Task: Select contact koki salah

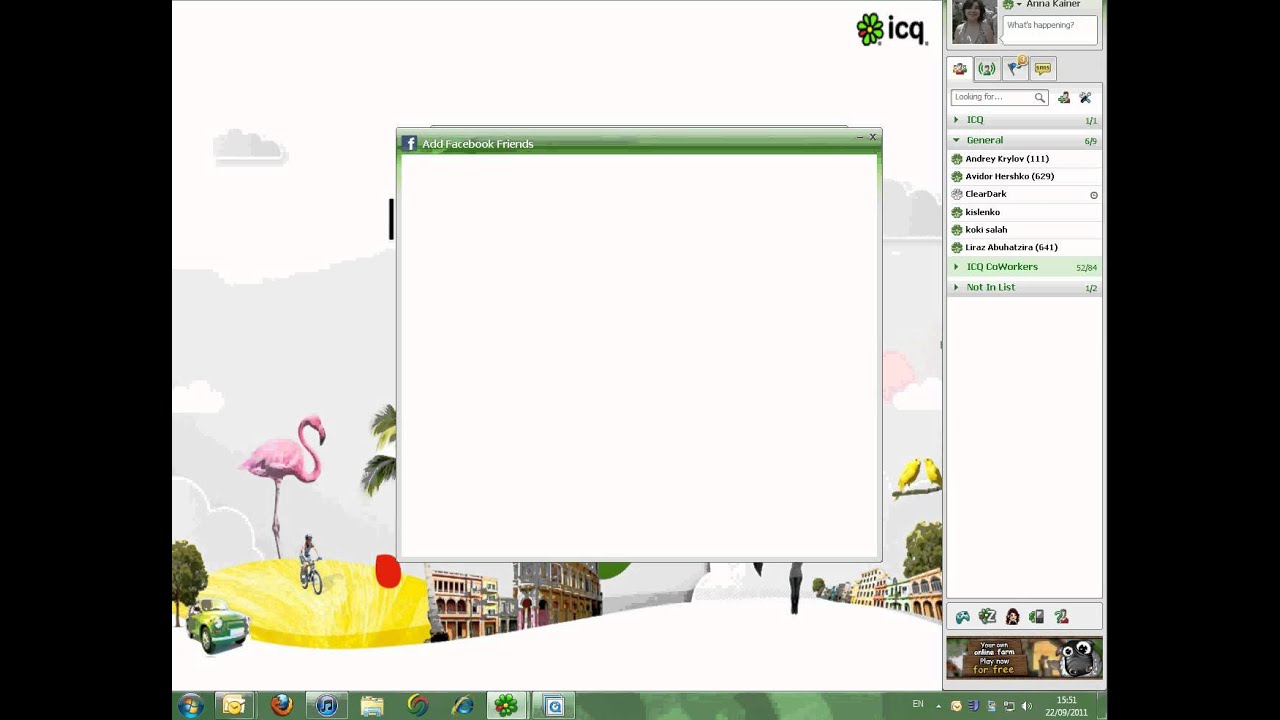Action: pyautogui.click(x=1024, y=230)
